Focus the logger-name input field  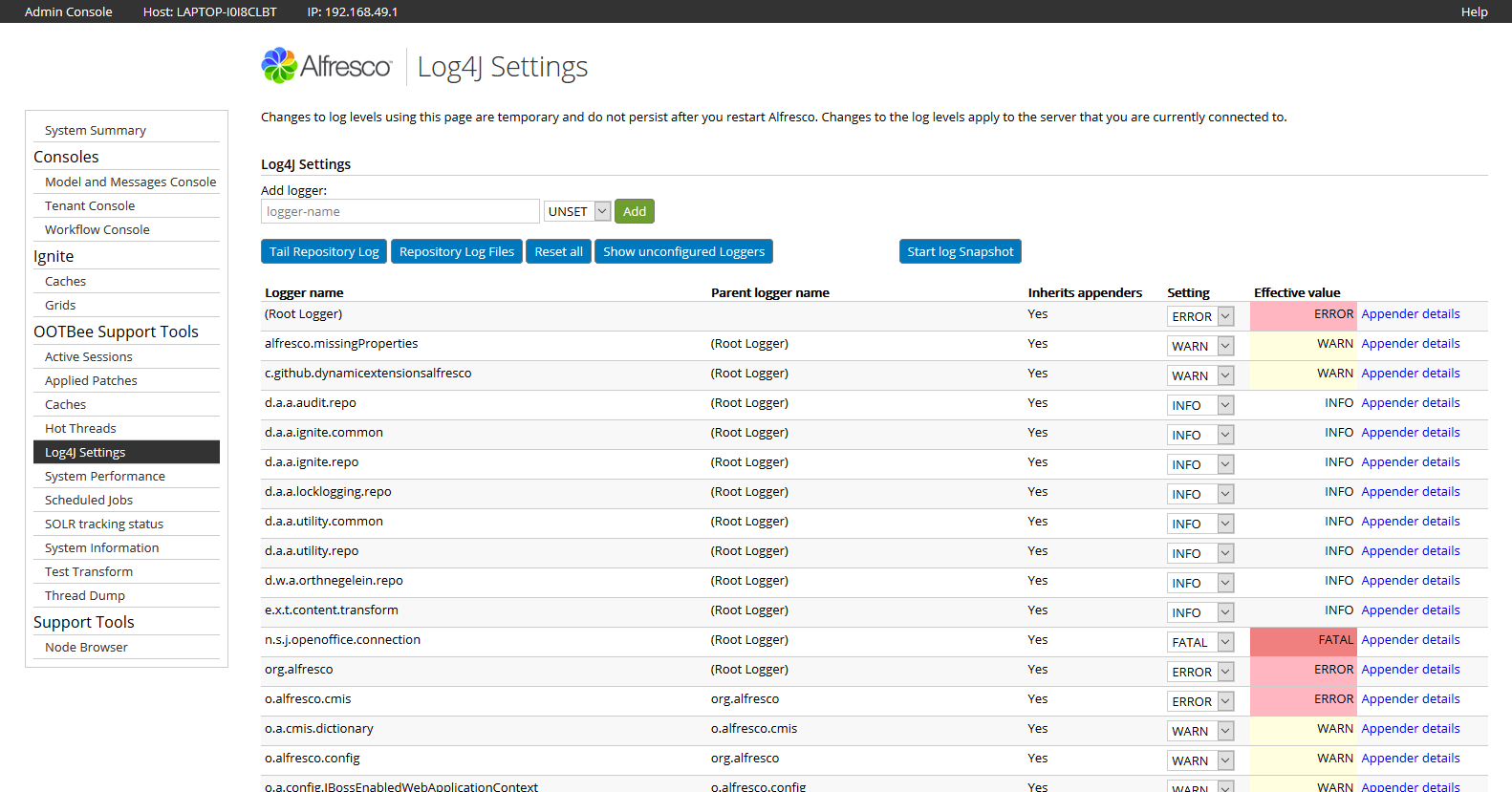tap(400, 211)
